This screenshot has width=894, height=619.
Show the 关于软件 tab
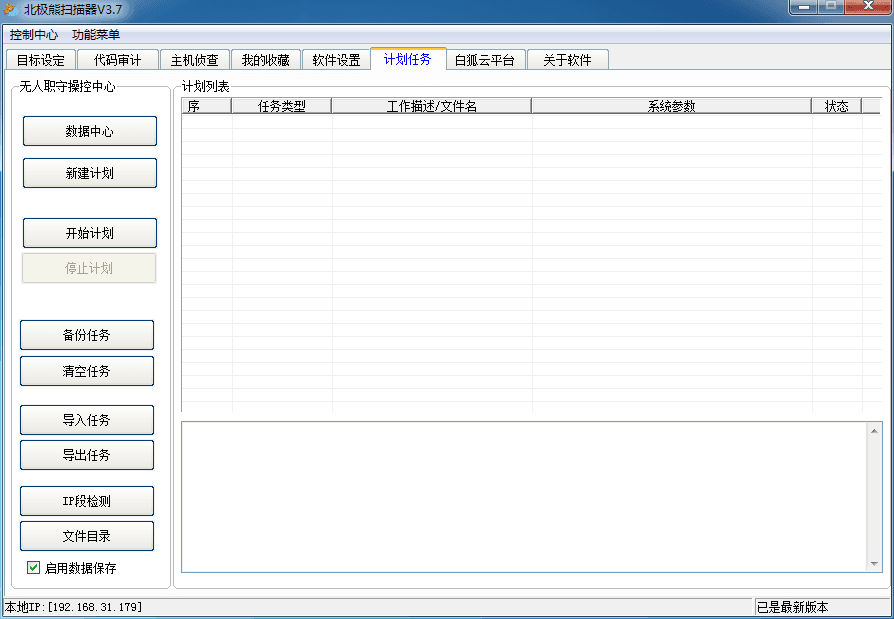(x=567, y=60)
